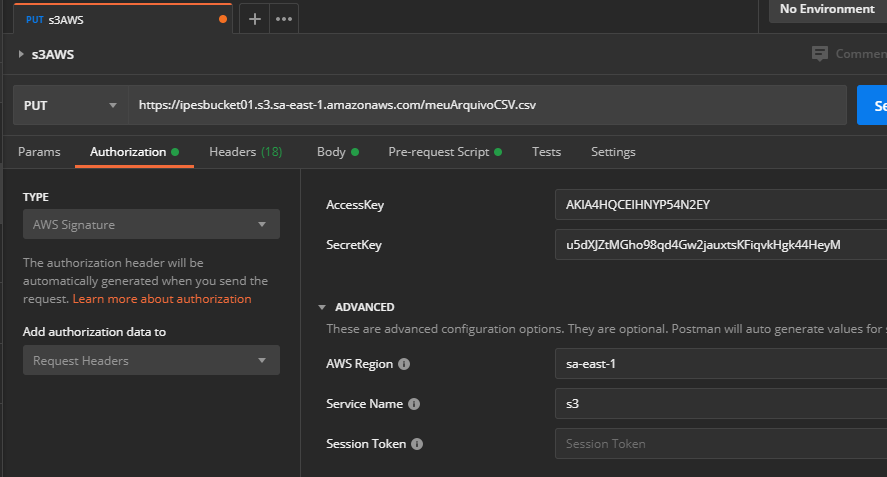Open the Body tab
Screen dimensions: 887x477
click(x=331, y=152)
